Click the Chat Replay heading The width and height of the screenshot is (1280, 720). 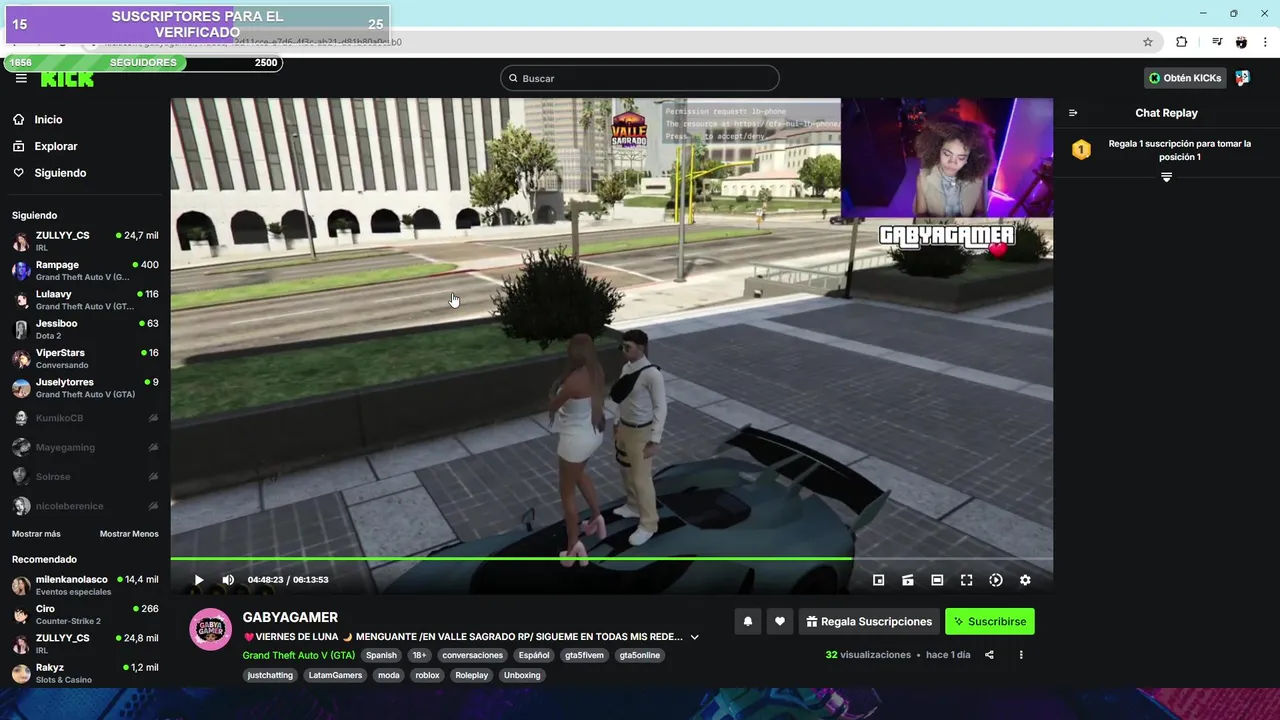1166,113
